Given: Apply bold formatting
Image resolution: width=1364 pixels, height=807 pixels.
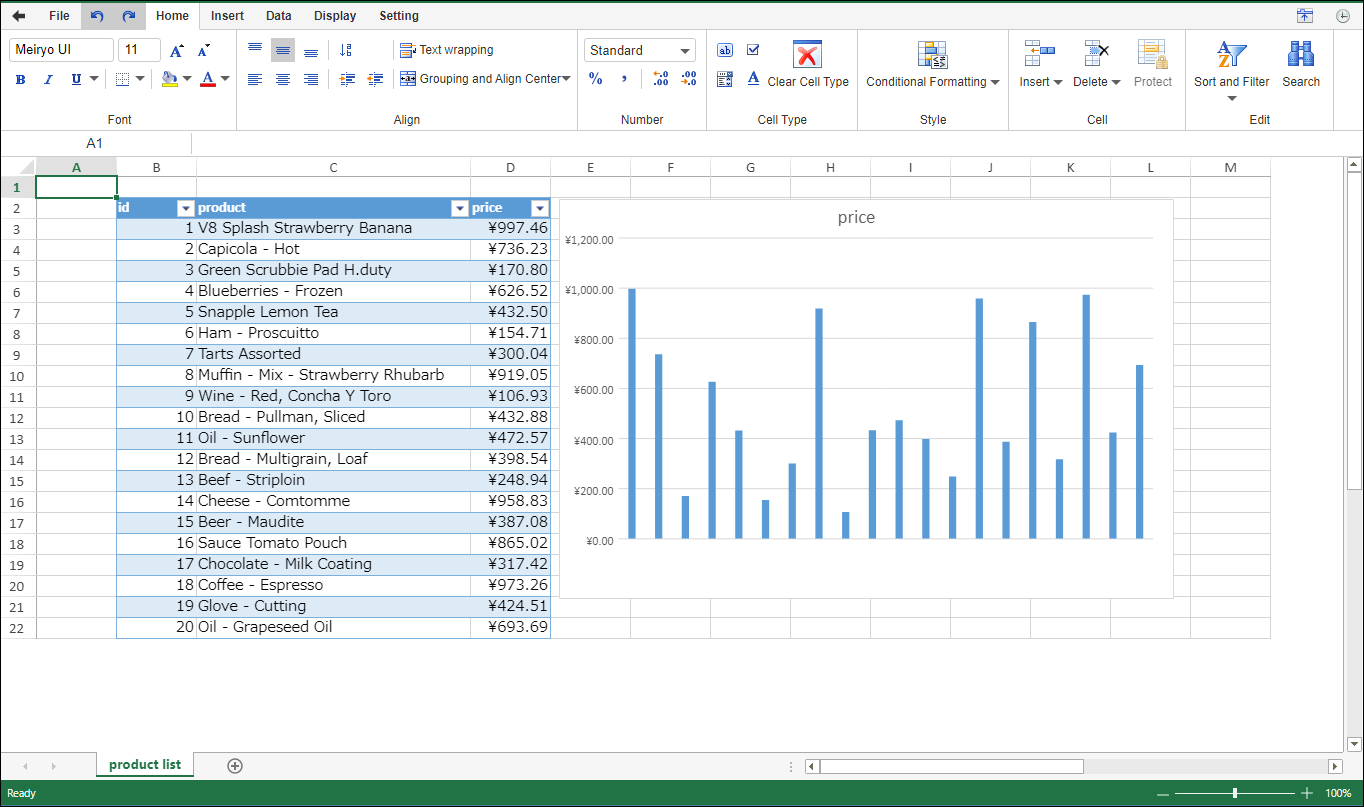Looking at the screenshot, I should pos(21,79).
